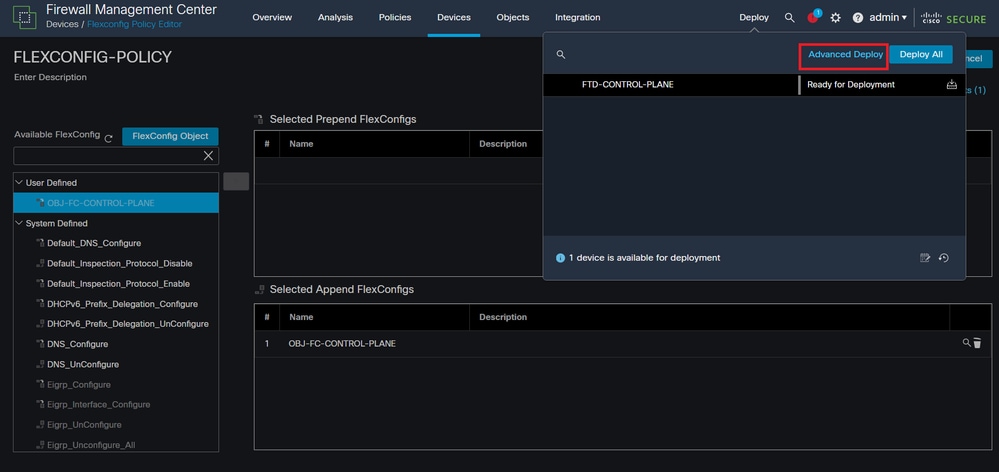
Task: Click the icon beside DNS_Configure
Action: click(x=40, y=344)
